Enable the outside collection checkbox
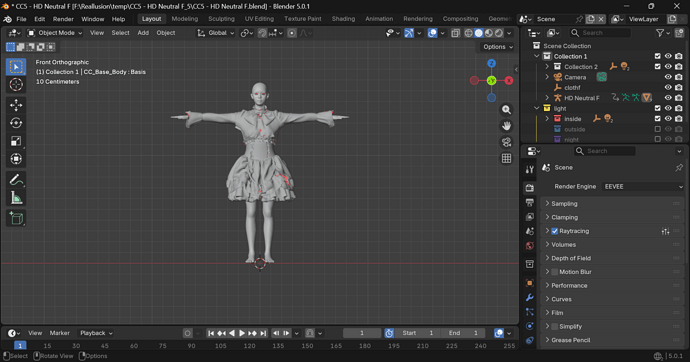The image size is (690, 362). tap(657, 129)
